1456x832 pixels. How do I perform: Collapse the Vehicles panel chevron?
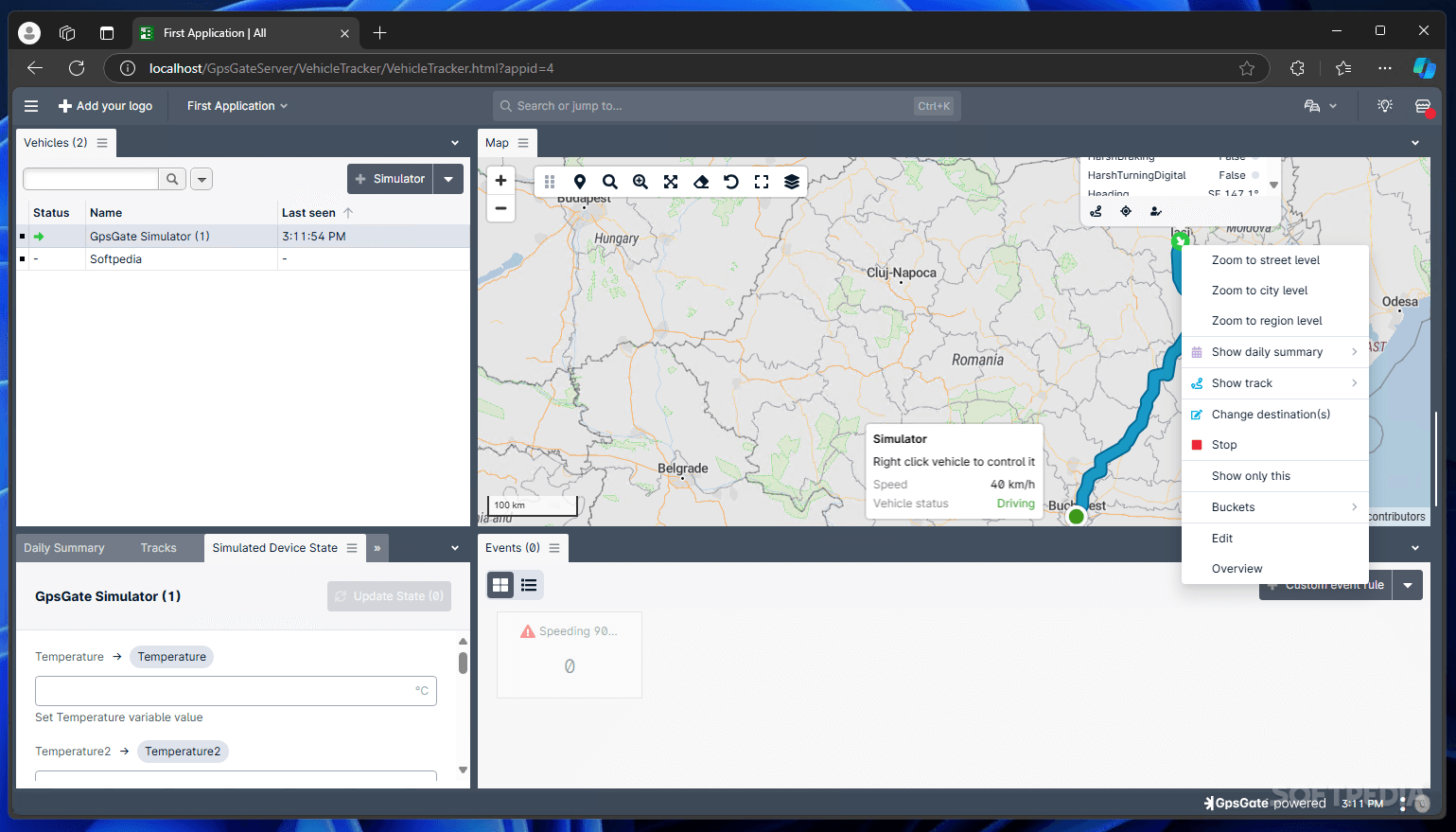pyautogui.click(x=455, y=143)
